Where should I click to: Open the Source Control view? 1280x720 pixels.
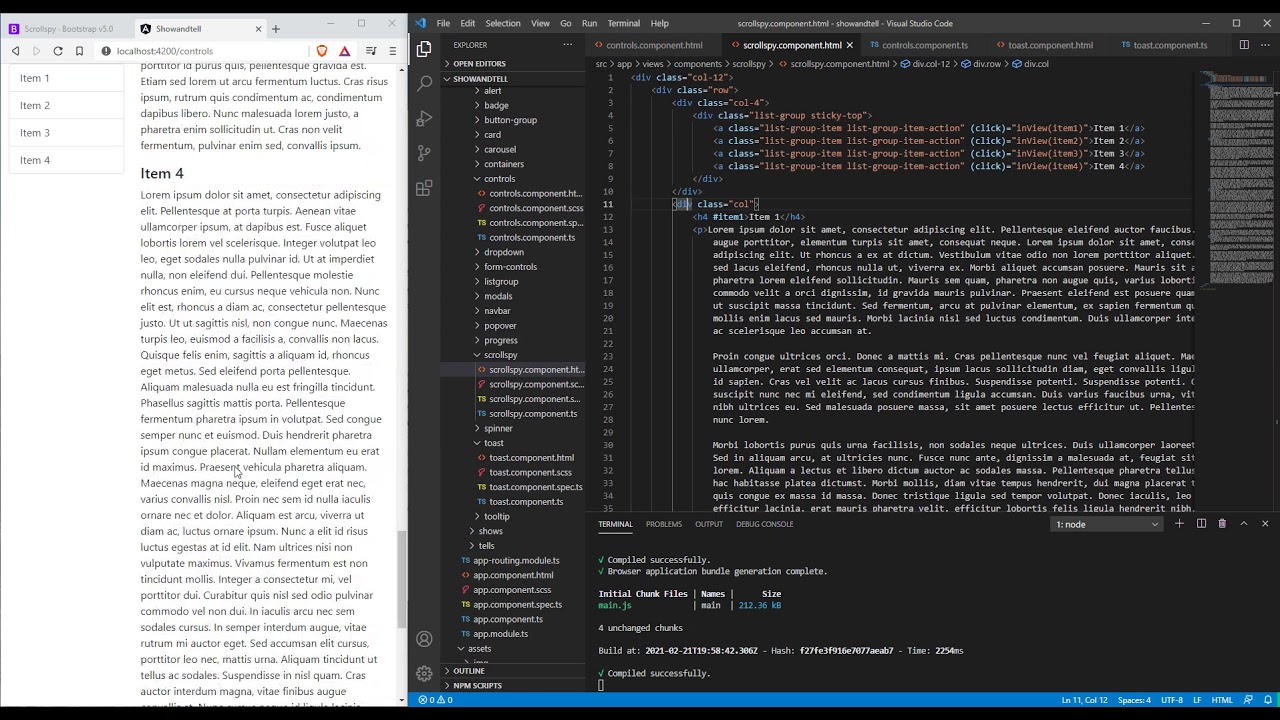tap(424, 153)
